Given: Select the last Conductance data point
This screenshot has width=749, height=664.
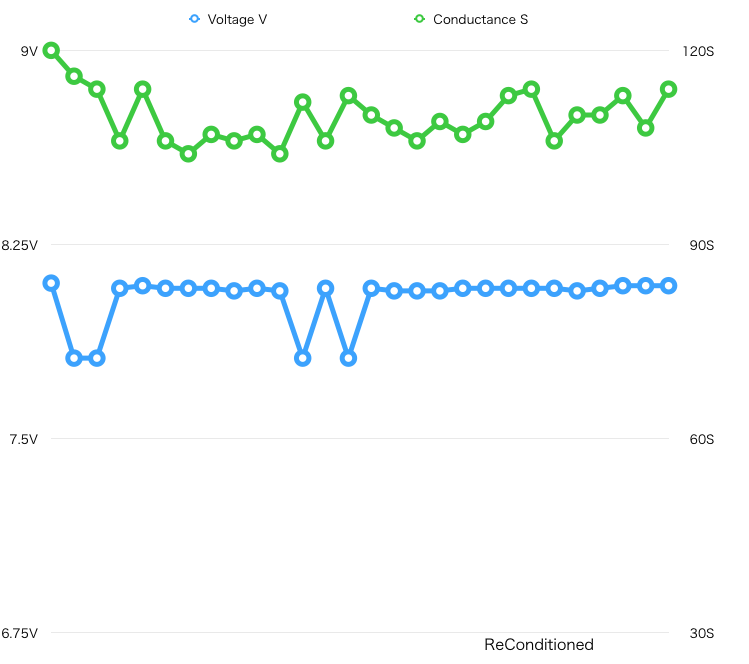Looking at the screenshot, I should click(x=669, y=89).
